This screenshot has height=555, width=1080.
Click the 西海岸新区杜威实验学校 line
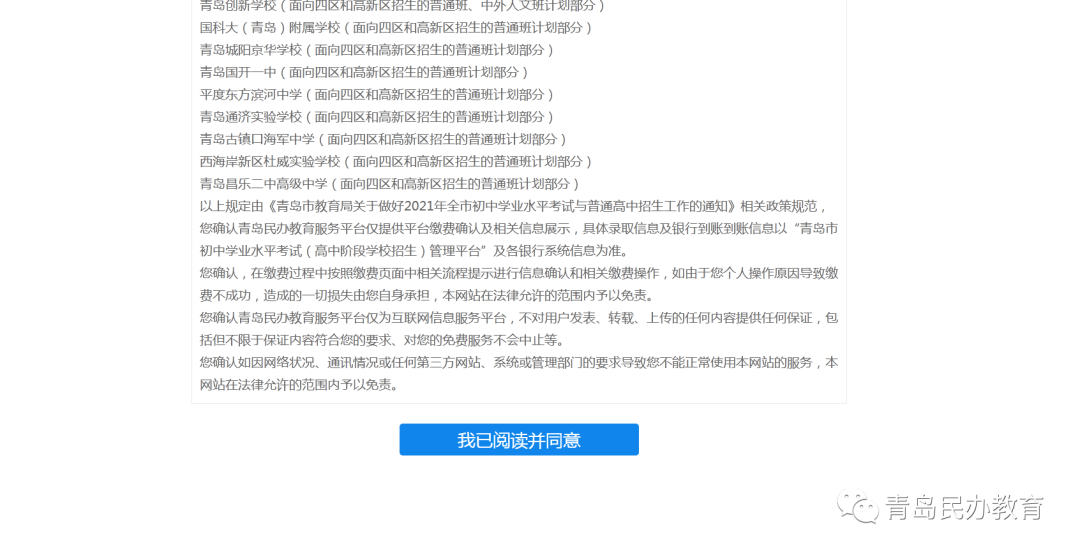pyautogui.click(x=396, y=161)
